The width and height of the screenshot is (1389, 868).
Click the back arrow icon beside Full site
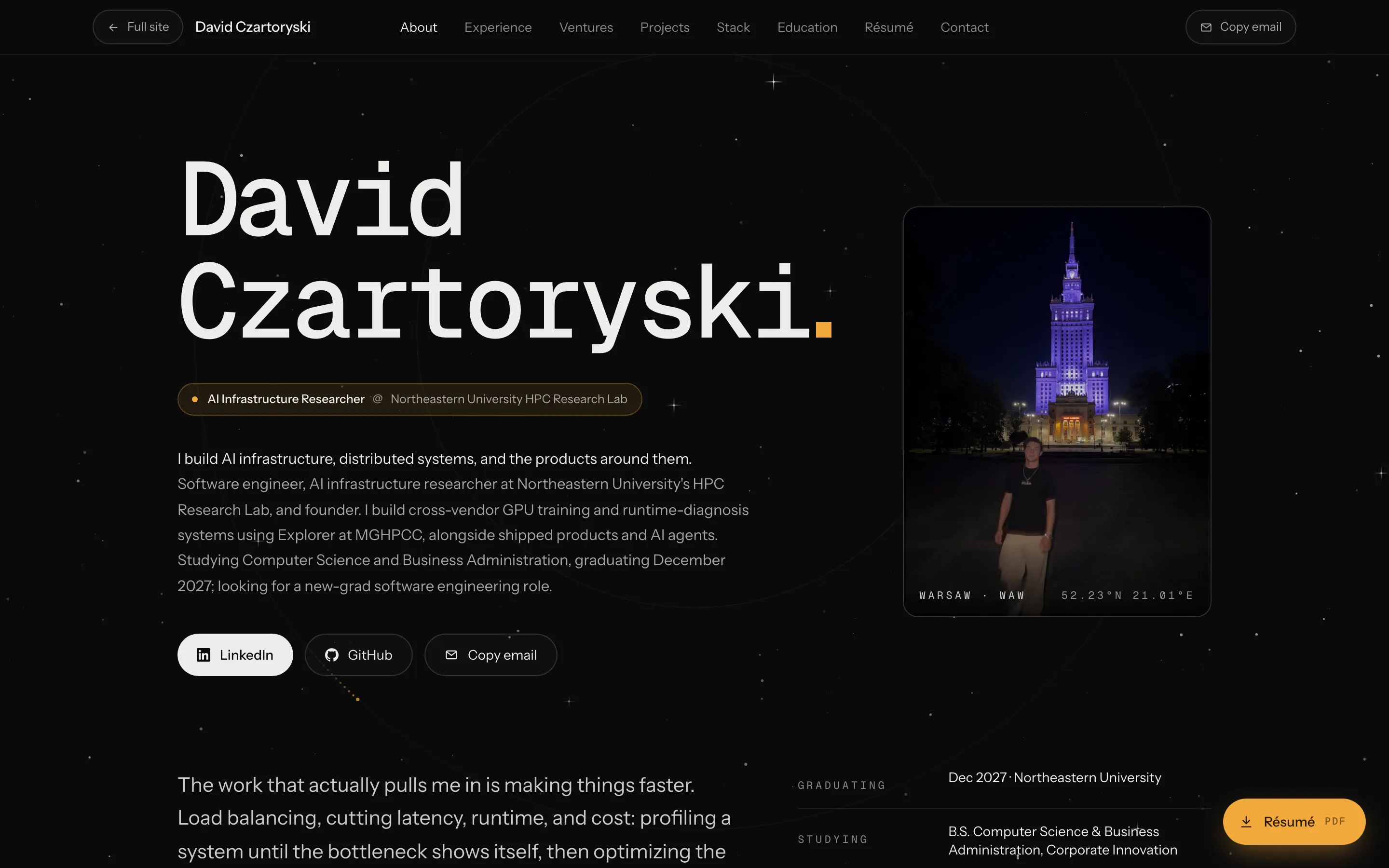tap(113, 27)
